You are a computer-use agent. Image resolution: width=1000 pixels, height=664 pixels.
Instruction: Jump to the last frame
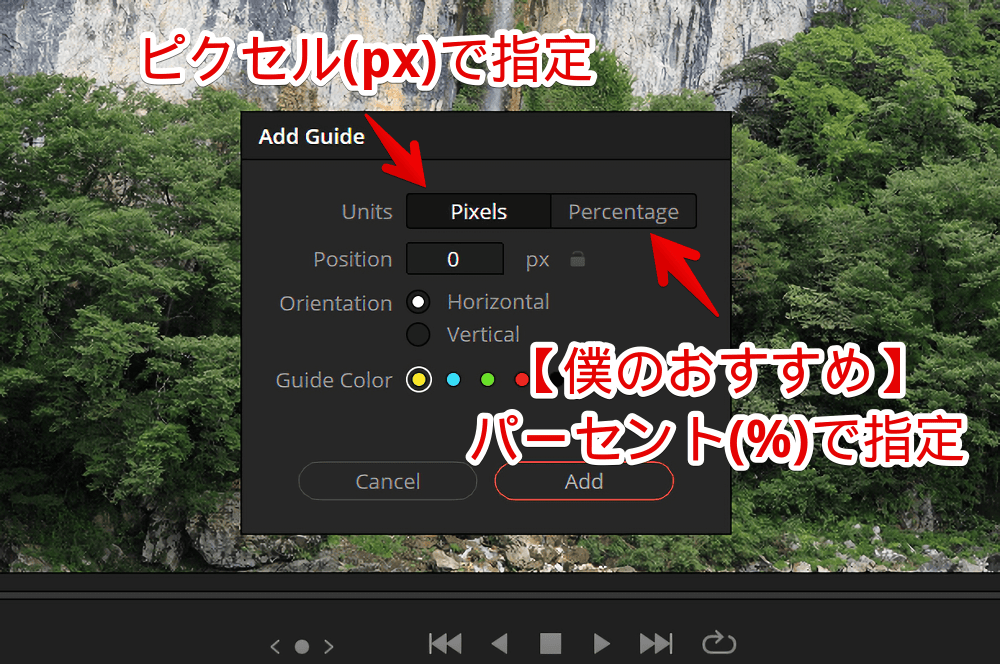pos(656,644)
